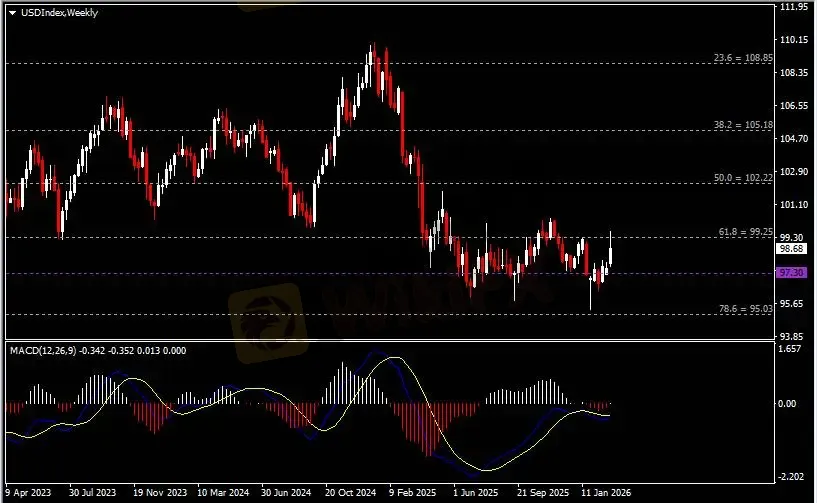The width and height of the screenshot is (817, 503).
Task: Select the 50.0 = 102.22 Fibonacci label
Action: pos(746,177)
